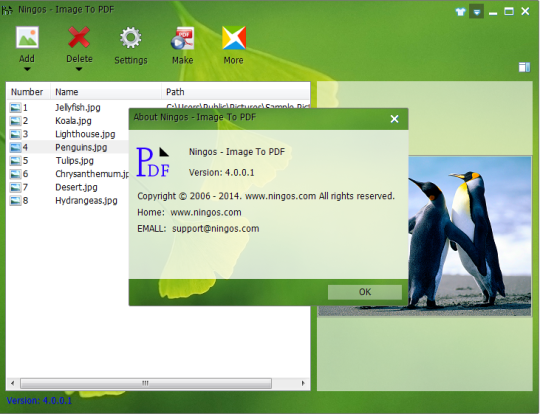The height and width of the screenshot is (414, 540).
Task: Open the title bar menu dropdown arrow
Action: tap(477, 12)
